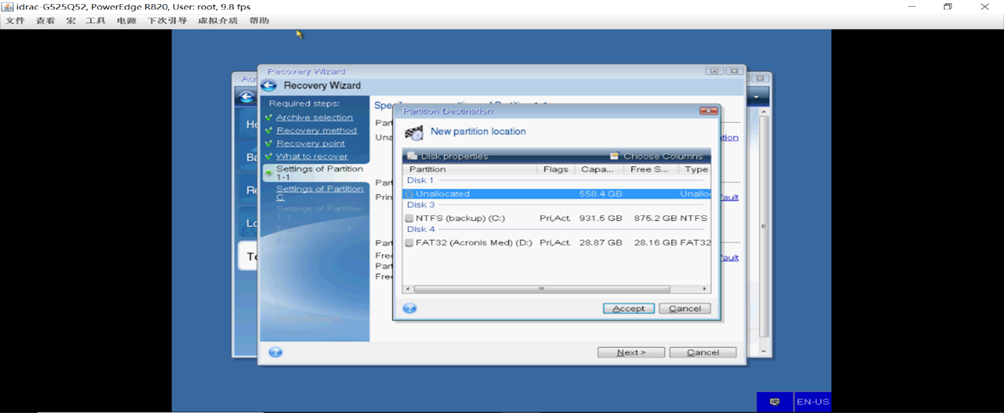Click the keyboard icon in the tray
The height and width of the screenshot is (413, 1004).
click(x=775, y=402)
